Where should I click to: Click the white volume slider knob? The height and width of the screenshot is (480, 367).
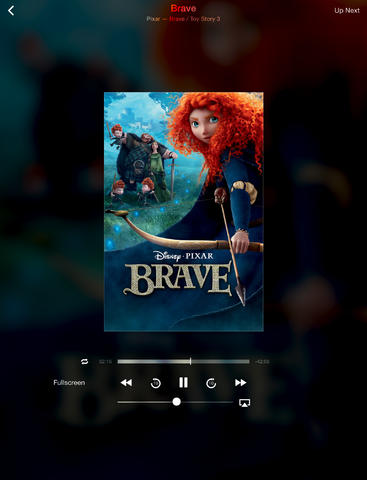pyautogui.click(x=177, y=402)
